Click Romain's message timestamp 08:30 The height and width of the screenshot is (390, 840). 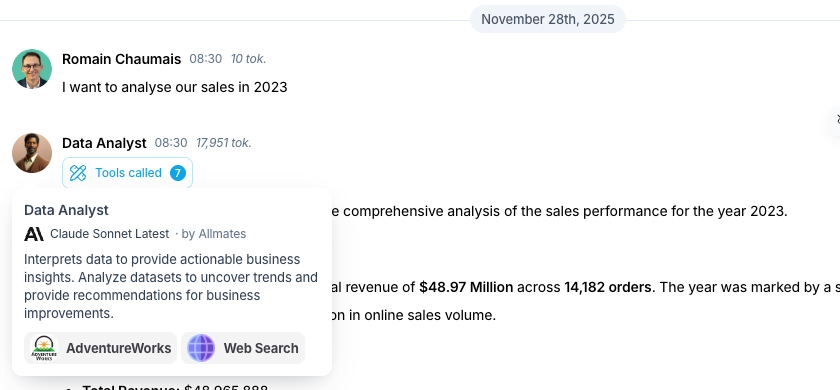point(206,59)
